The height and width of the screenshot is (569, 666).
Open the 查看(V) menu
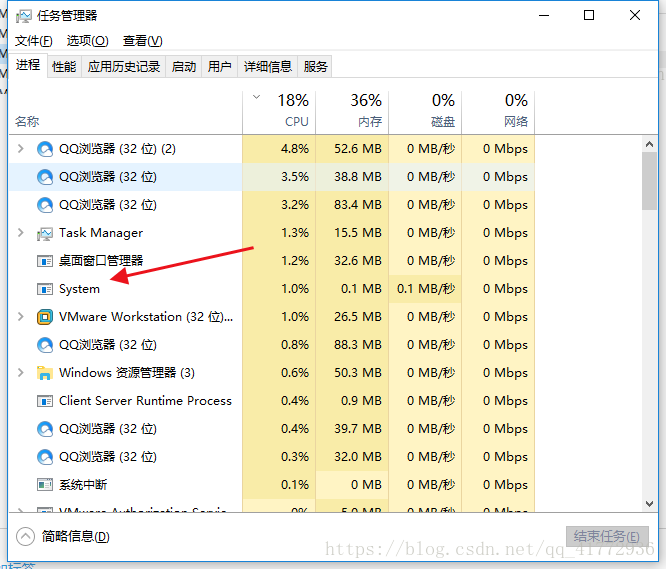coord(142,41)
